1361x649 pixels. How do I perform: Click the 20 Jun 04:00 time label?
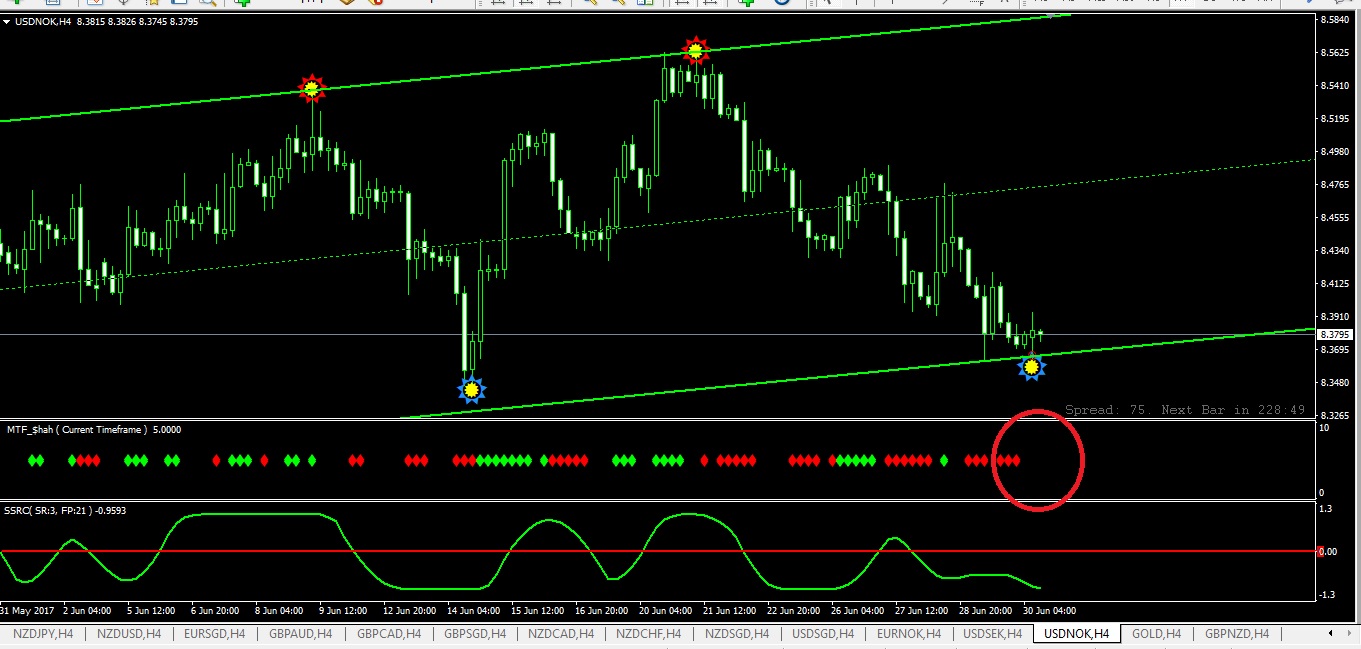pos(664,609)
